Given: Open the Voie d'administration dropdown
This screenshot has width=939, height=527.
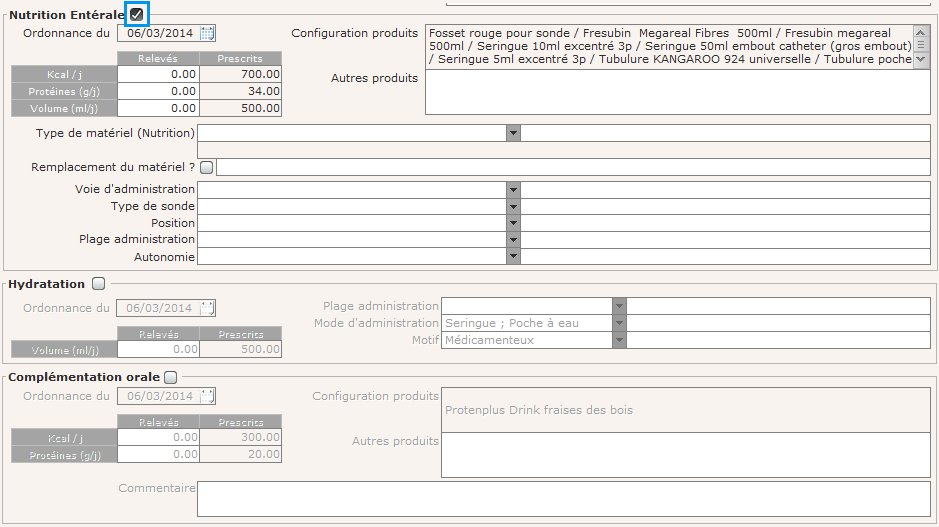Looking at the screenshot, I should point(513,189).
